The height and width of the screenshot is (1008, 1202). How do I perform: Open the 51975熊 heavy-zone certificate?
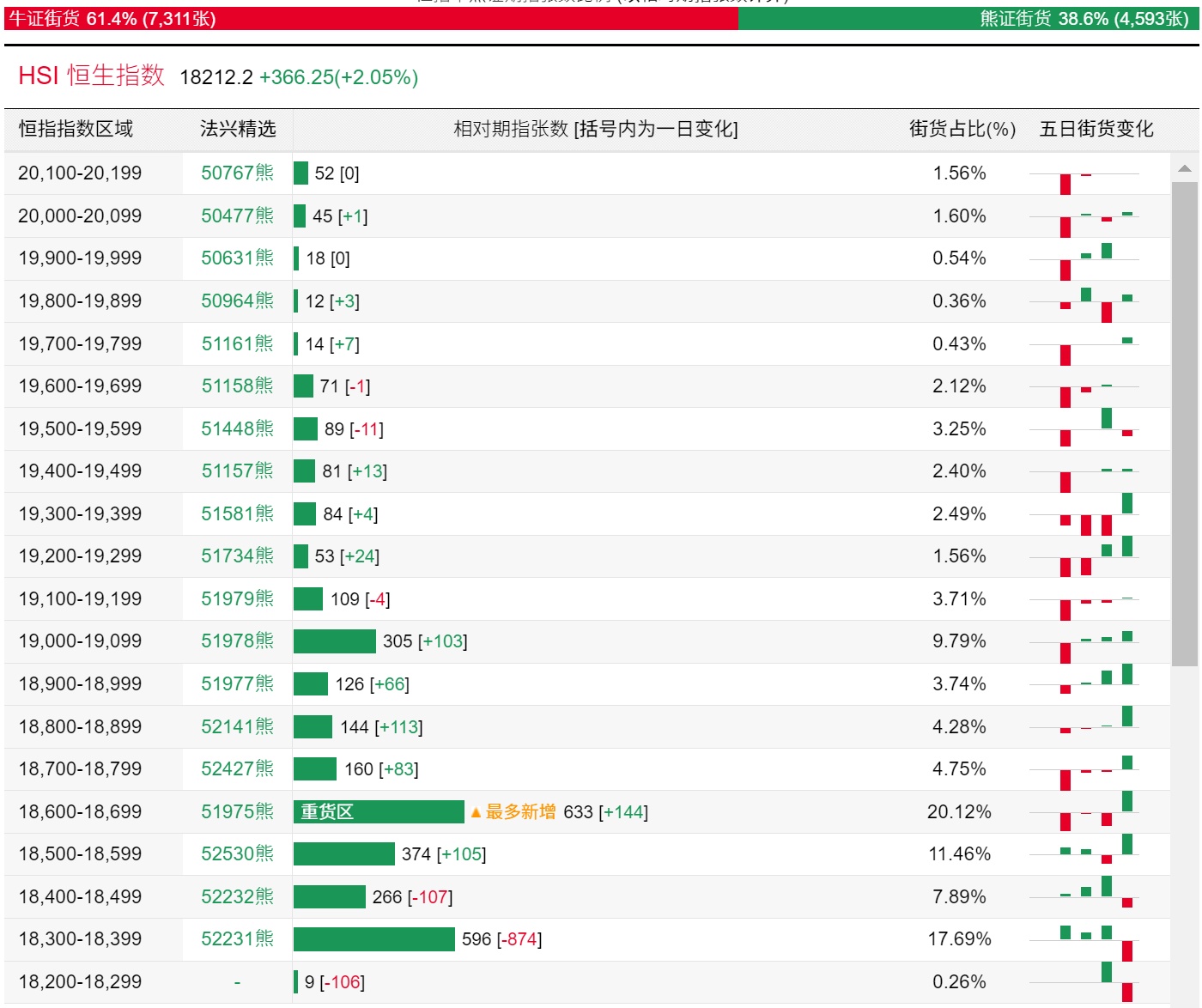click(237, 812)
